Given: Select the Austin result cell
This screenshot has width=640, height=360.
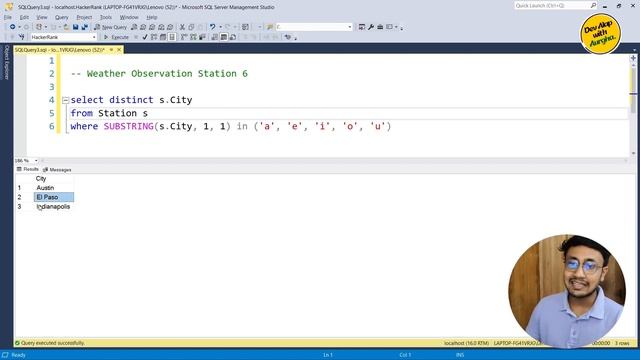Looking at the screenshot, I should point(53,188).
